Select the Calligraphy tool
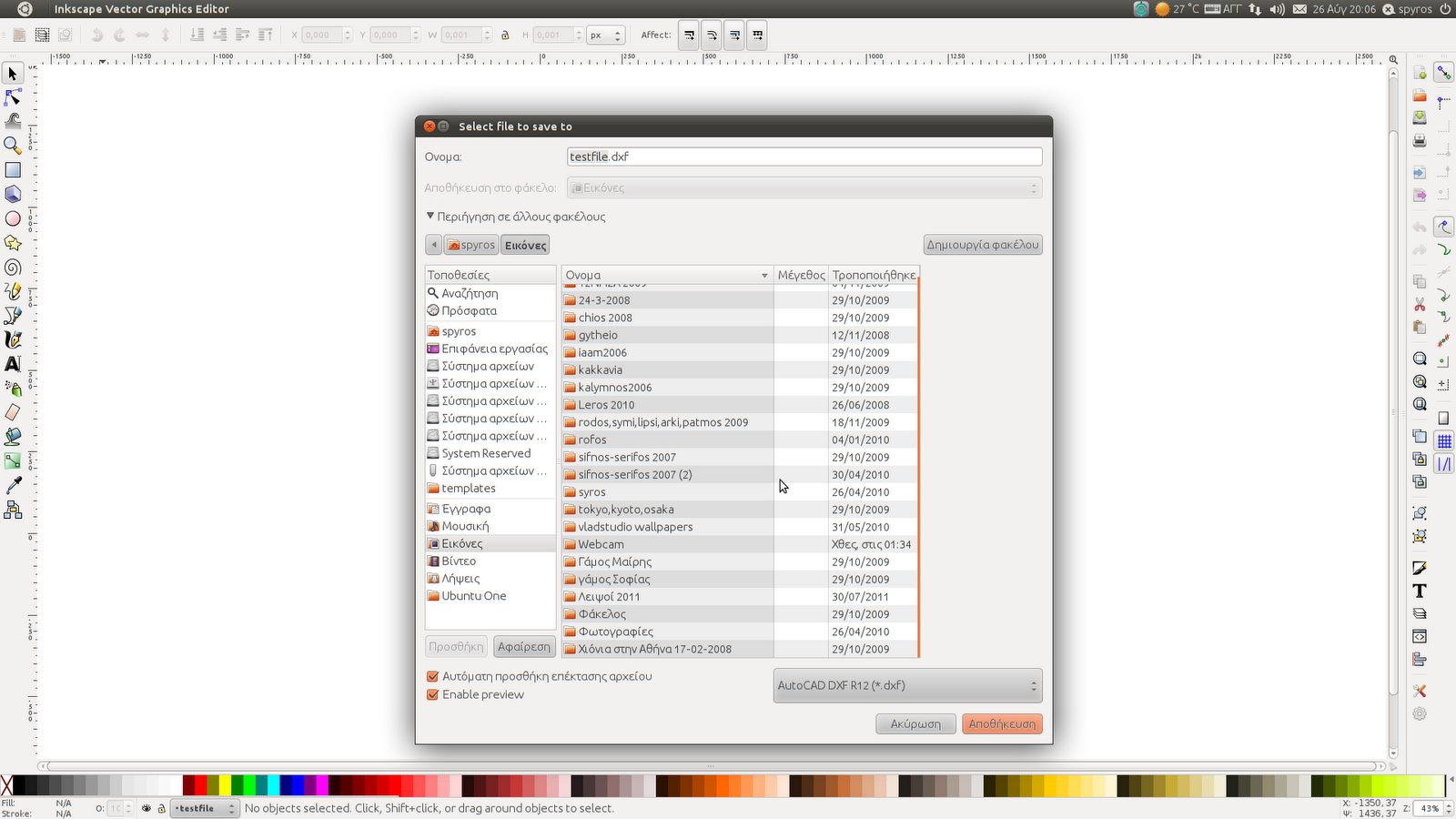 [x=13, y=339]
